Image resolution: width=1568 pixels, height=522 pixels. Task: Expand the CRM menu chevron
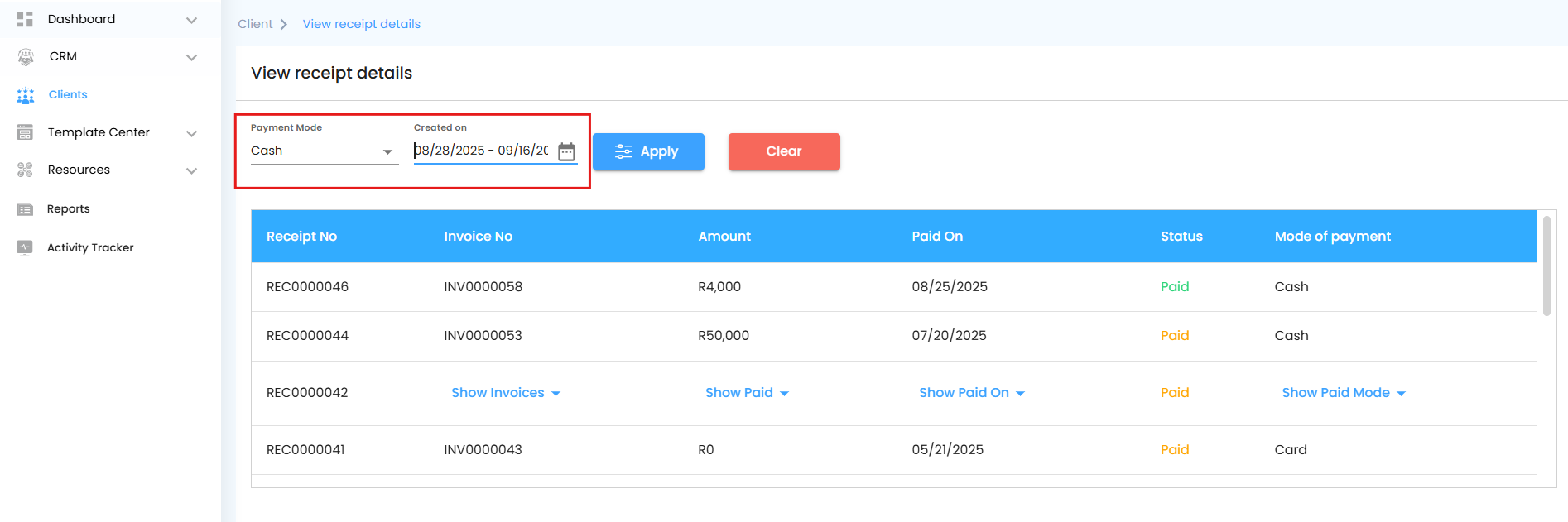pyautogui.click(x=191, y=57)
